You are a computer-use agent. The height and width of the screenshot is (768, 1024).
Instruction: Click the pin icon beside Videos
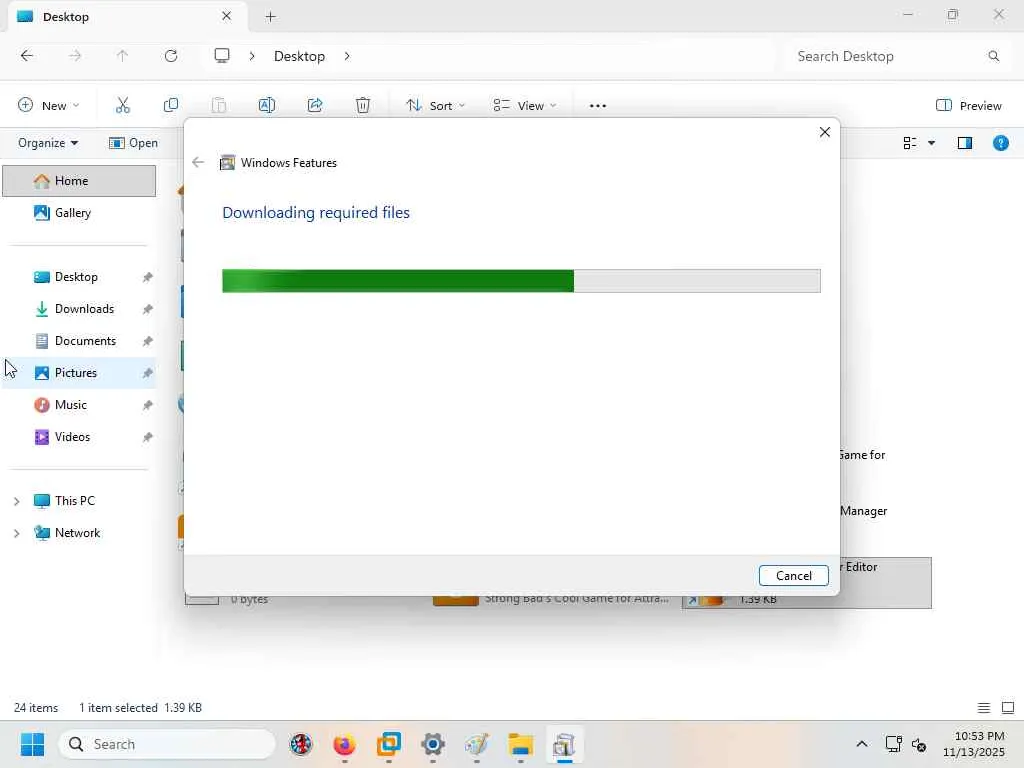pyautogui.click(x=148, y=437)
